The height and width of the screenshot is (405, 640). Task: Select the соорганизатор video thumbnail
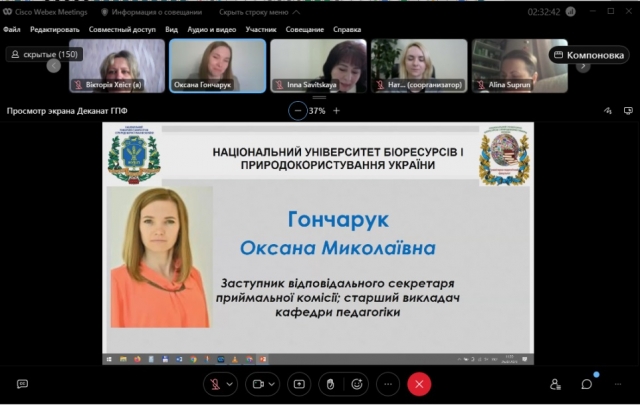[x=419, y=66]
